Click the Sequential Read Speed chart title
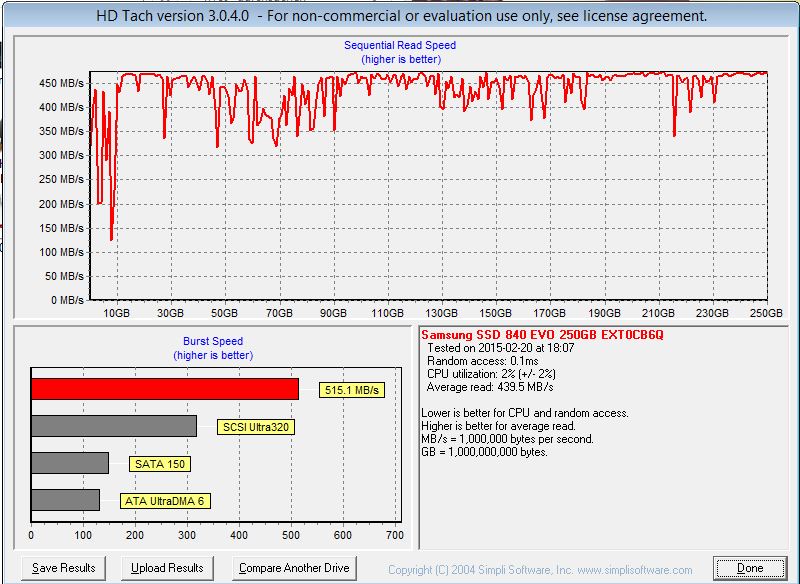The height and width of the screenshot is (584, 800). click(x=400, y=45)
